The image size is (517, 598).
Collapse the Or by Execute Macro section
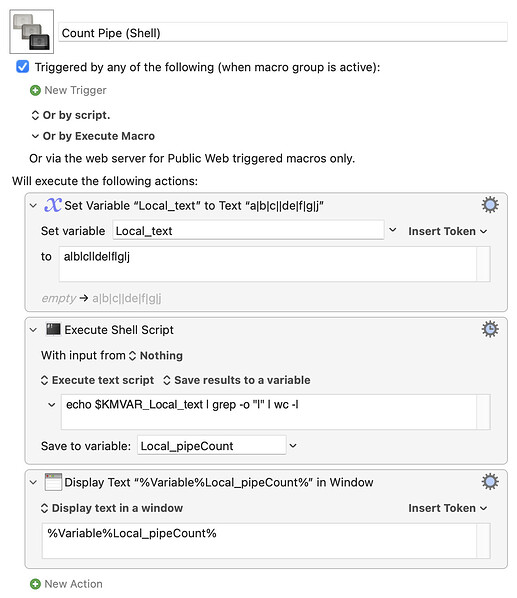coord(35,136)
